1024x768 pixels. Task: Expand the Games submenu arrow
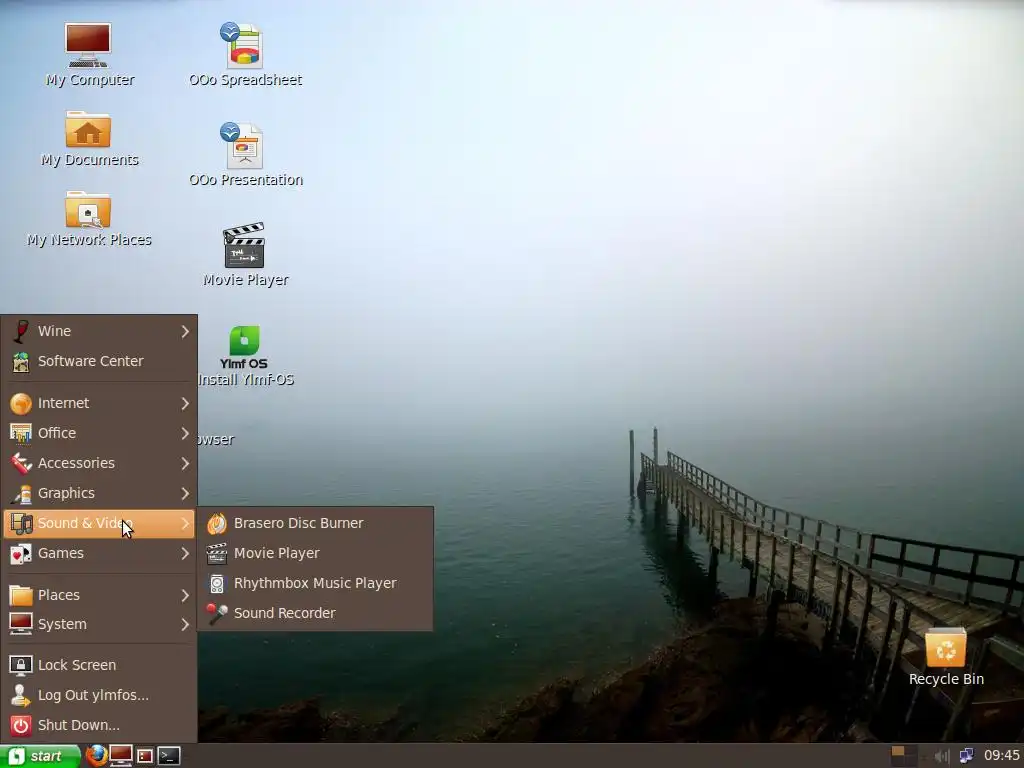185,554
